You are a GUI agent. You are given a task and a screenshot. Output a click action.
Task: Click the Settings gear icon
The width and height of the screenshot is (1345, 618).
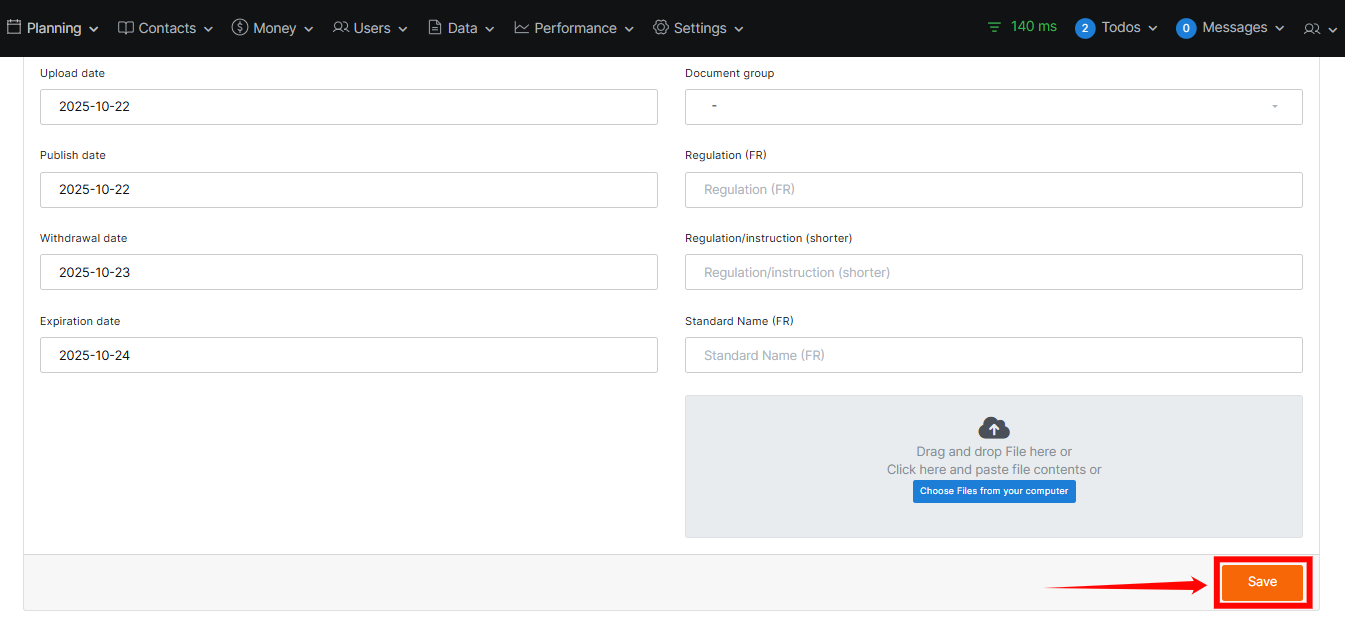pyautogui.click(x=661, y=28)
